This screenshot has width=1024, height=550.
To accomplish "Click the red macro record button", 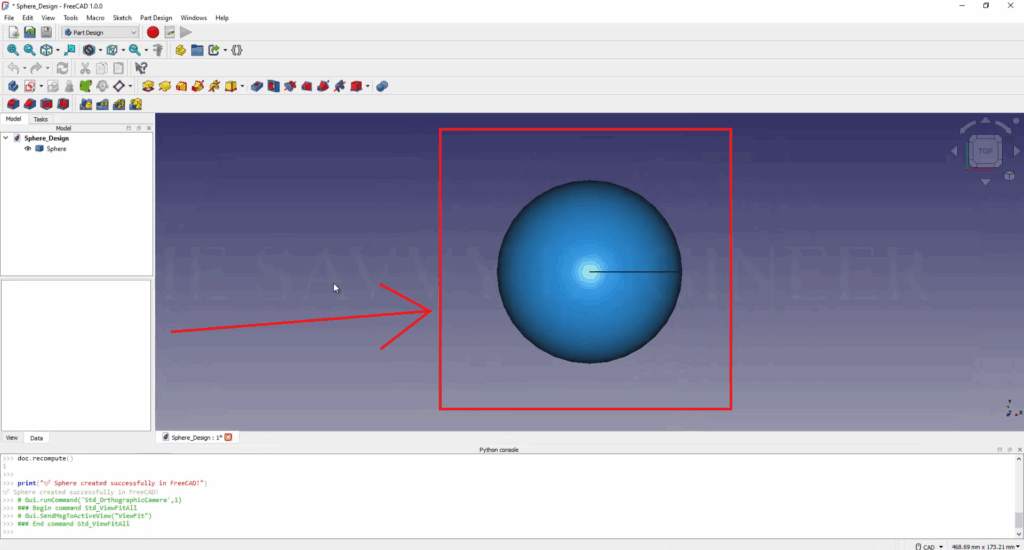I will click(153, 32).
